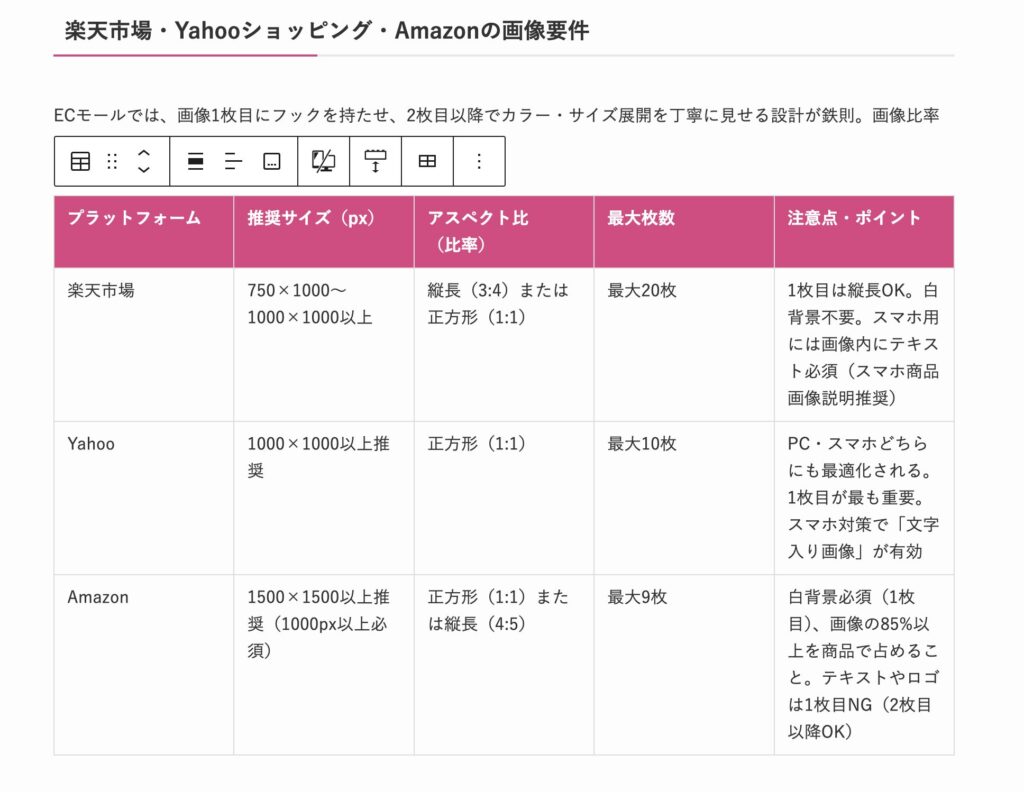Select header cell 注意点・ポイント

coord(864,232)
